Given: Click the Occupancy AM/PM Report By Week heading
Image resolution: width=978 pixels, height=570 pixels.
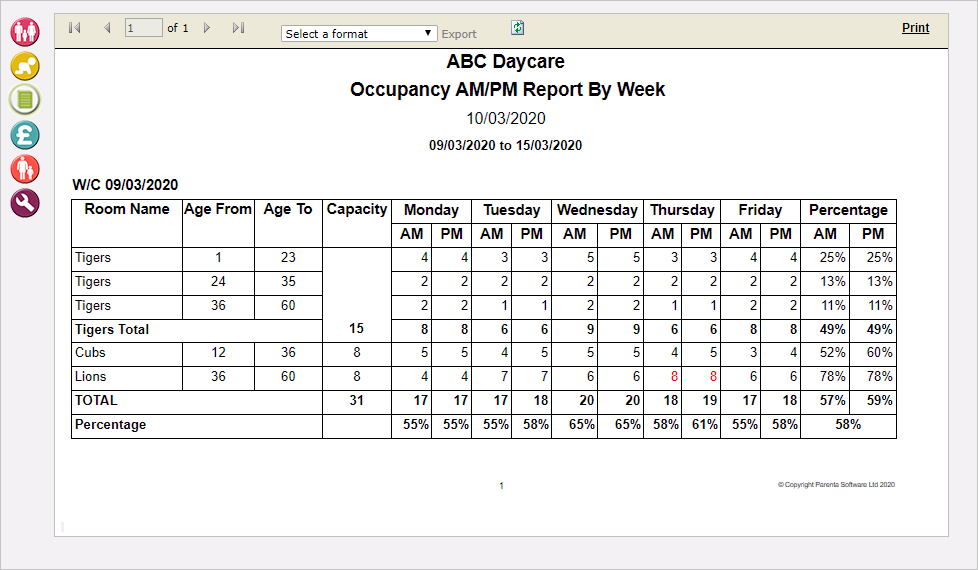Looking at the screenshot, I should (x=507, y=90).
